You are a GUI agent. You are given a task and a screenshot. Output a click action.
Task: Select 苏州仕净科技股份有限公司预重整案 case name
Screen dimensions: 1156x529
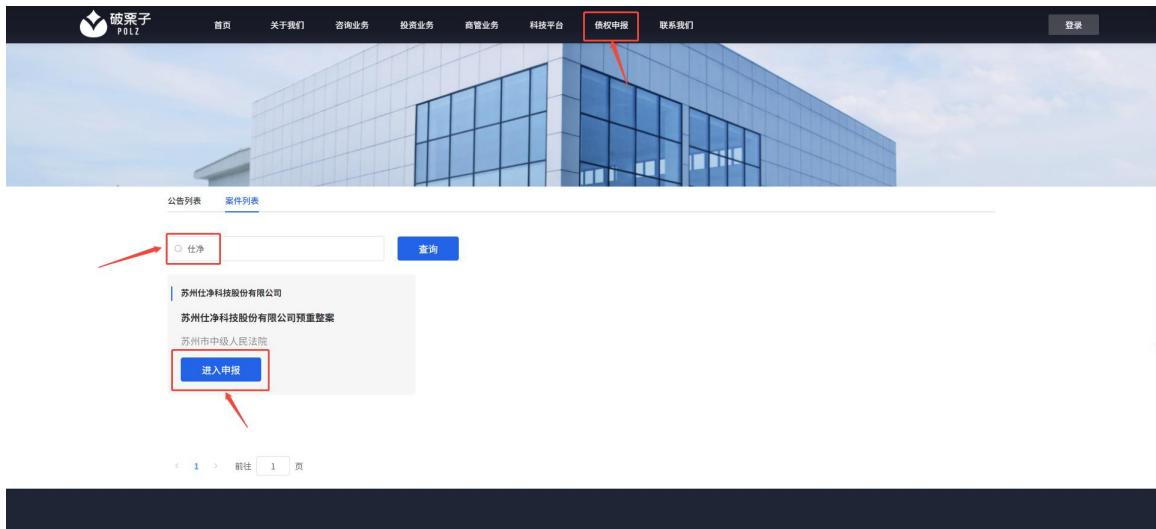pyautogui.click(x=257, y=318)
